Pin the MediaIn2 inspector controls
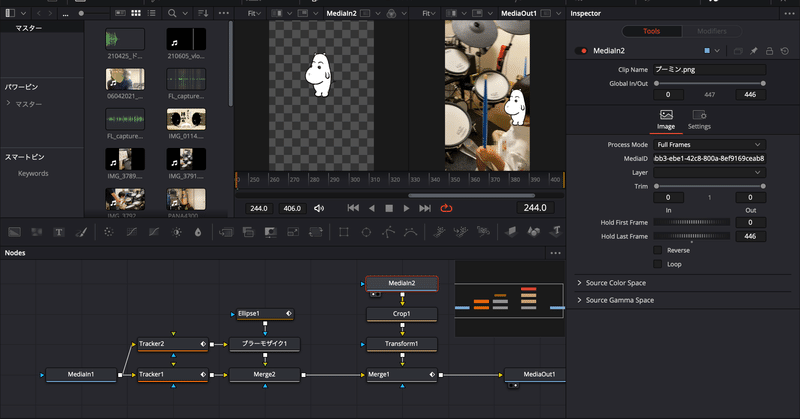This screenshot has width=800, height=419. coord(754,51)
